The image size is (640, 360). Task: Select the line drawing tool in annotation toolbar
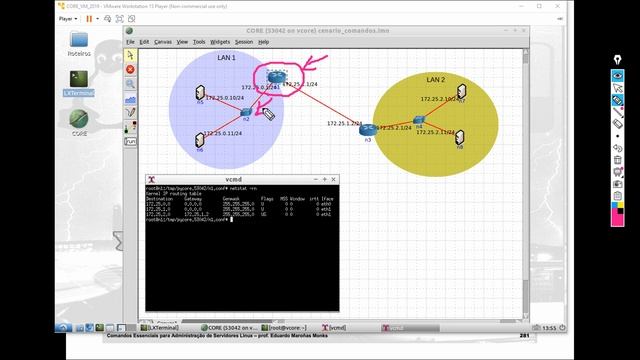[618, 112]
